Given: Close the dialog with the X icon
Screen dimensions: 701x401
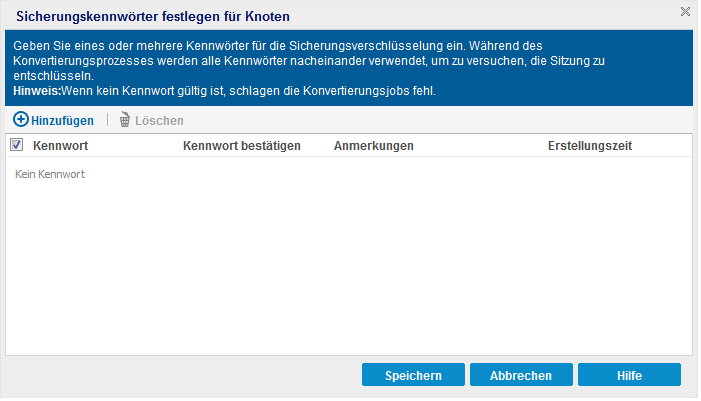Looking at the screenshot, I should tap(685, 12).
